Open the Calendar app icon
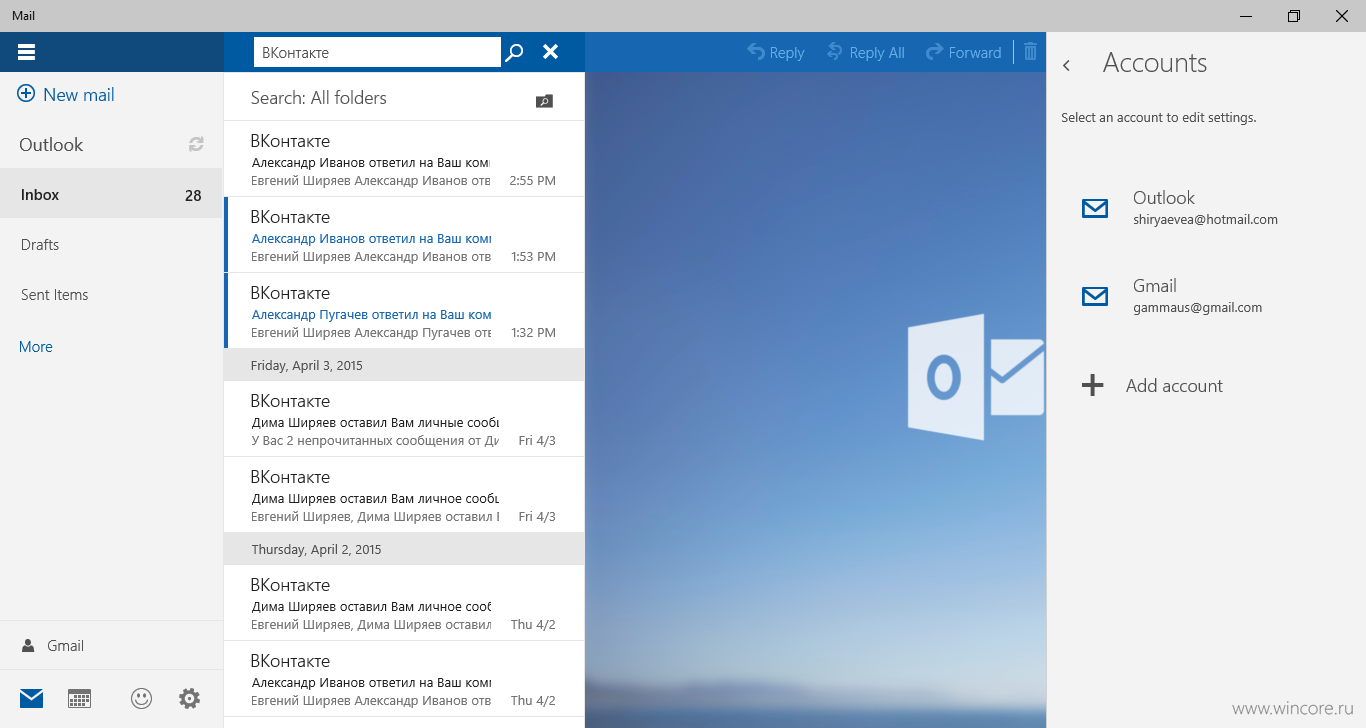1366x728 pixels. pyautogui.click(x=80, y=698)
